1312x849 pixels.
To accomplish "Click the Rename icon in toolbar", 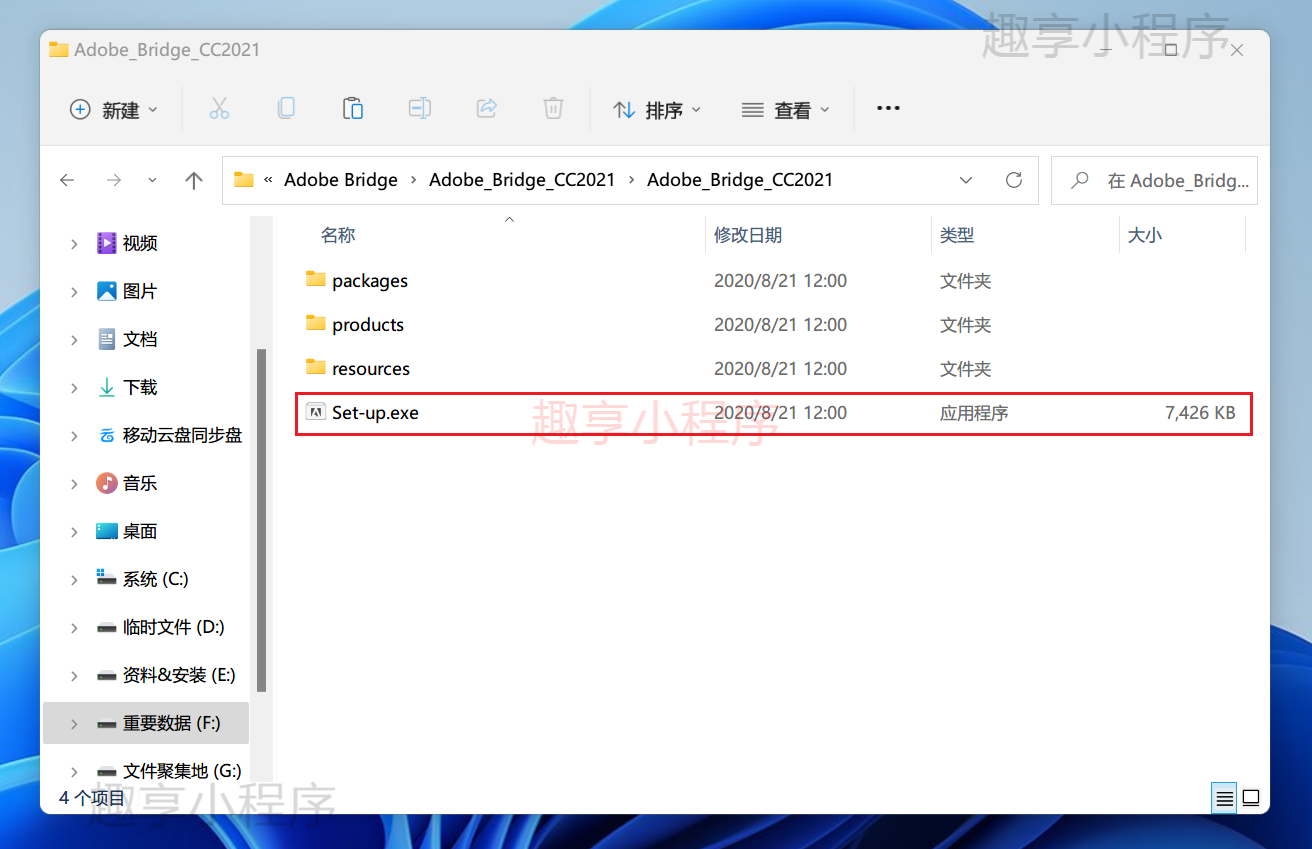I will (x=419, y=108).
